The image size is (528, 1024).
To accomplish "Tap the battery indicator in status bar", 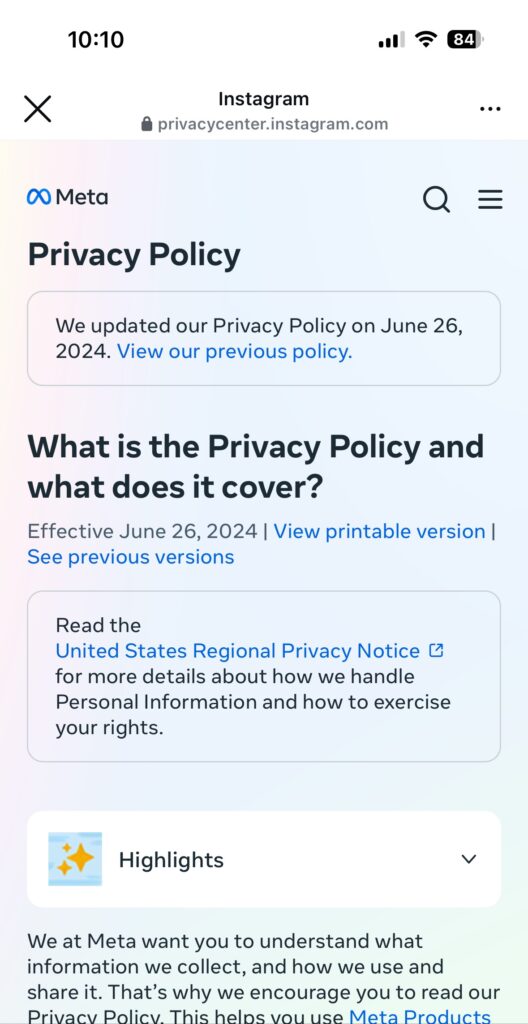I will 465,39.
